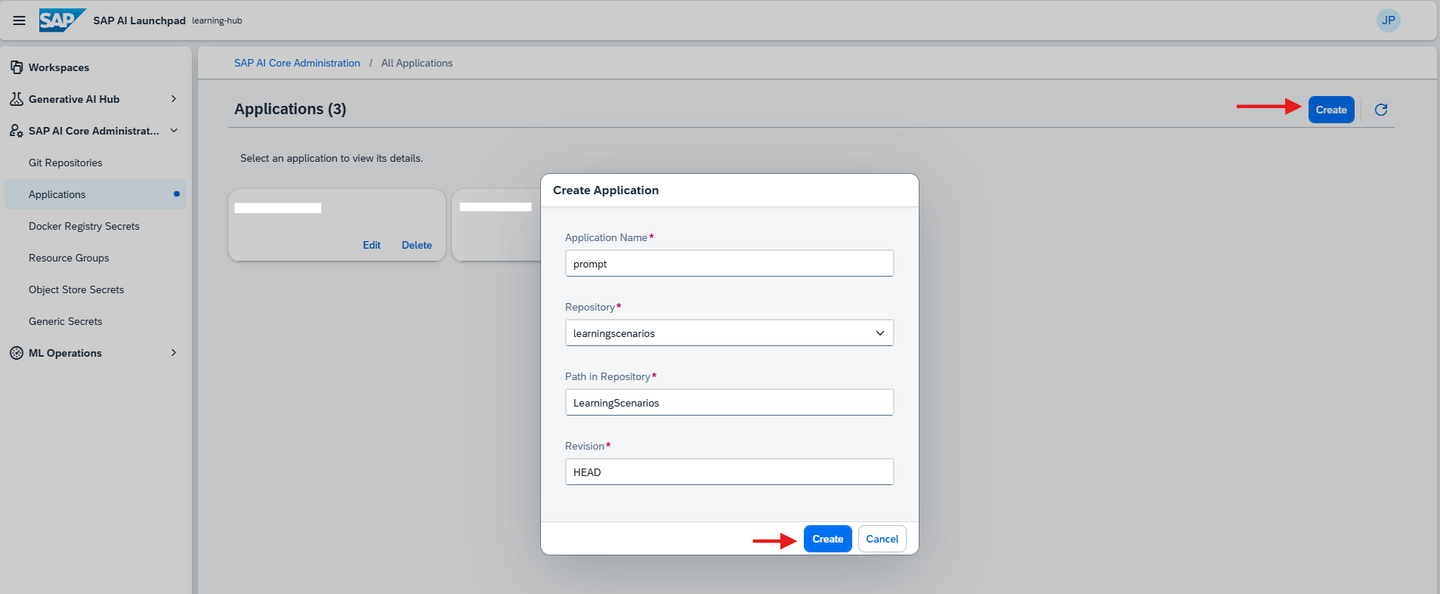Click the Generative AI Hub flask icon
This screenshot has width=1440, height=594.
16,99
